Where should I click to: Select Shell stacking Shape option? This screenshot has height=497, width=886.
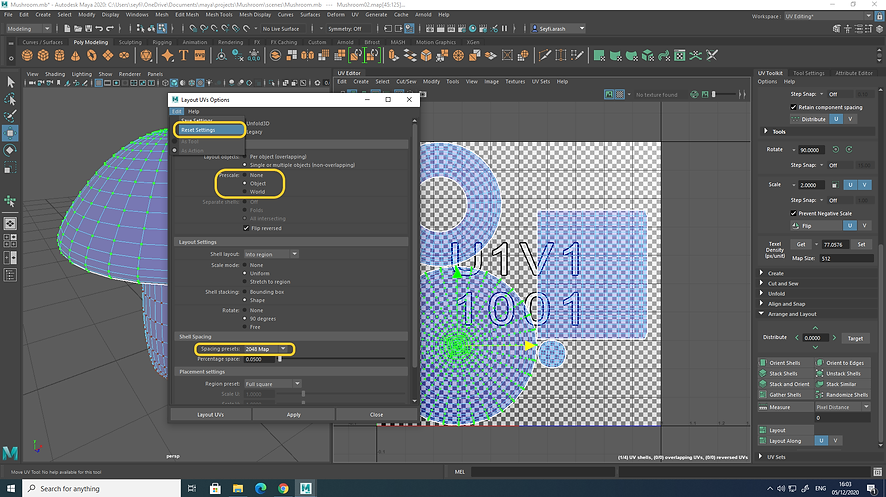click(245, 300)
